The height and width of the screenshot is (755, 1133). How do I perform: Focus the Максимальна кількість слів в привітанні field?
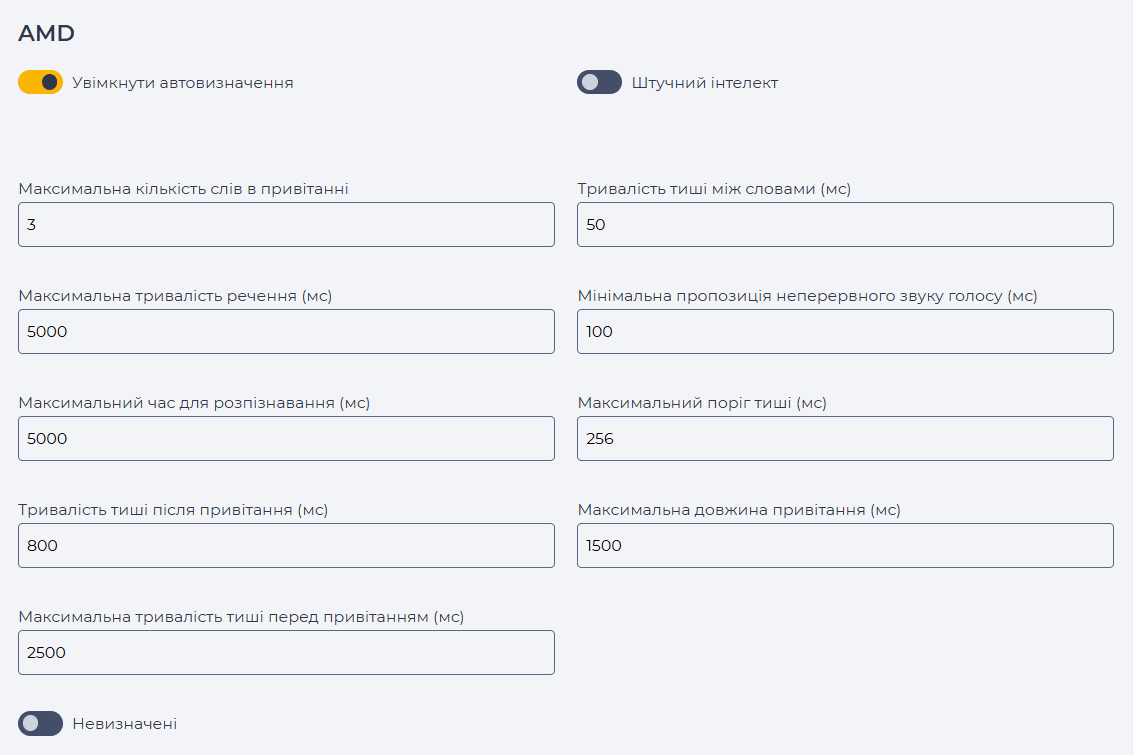[x=286, y=225]
